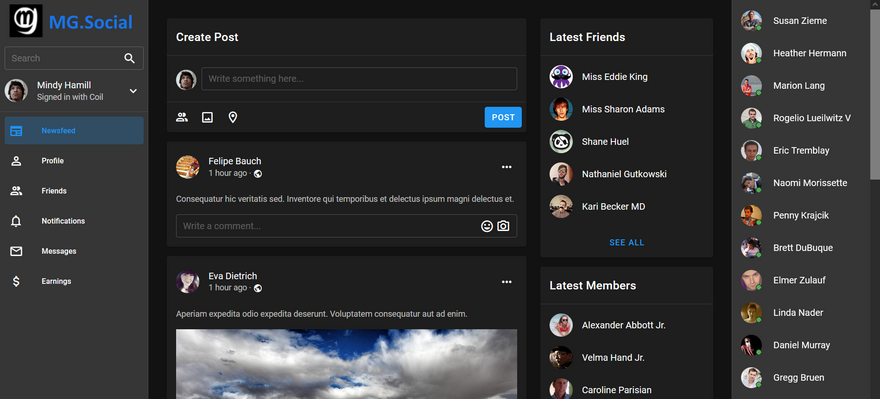Click Mindy Hamill's profile avatar in sidebar

coord(16,91)
